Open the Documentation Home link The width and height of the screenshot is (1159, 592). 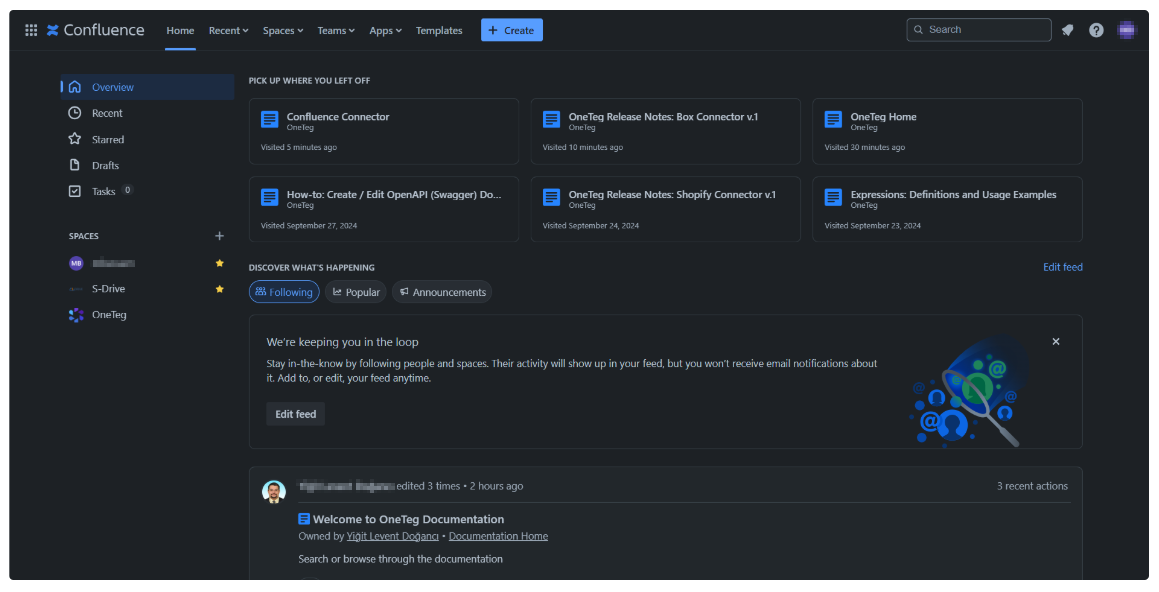(498, 536)
